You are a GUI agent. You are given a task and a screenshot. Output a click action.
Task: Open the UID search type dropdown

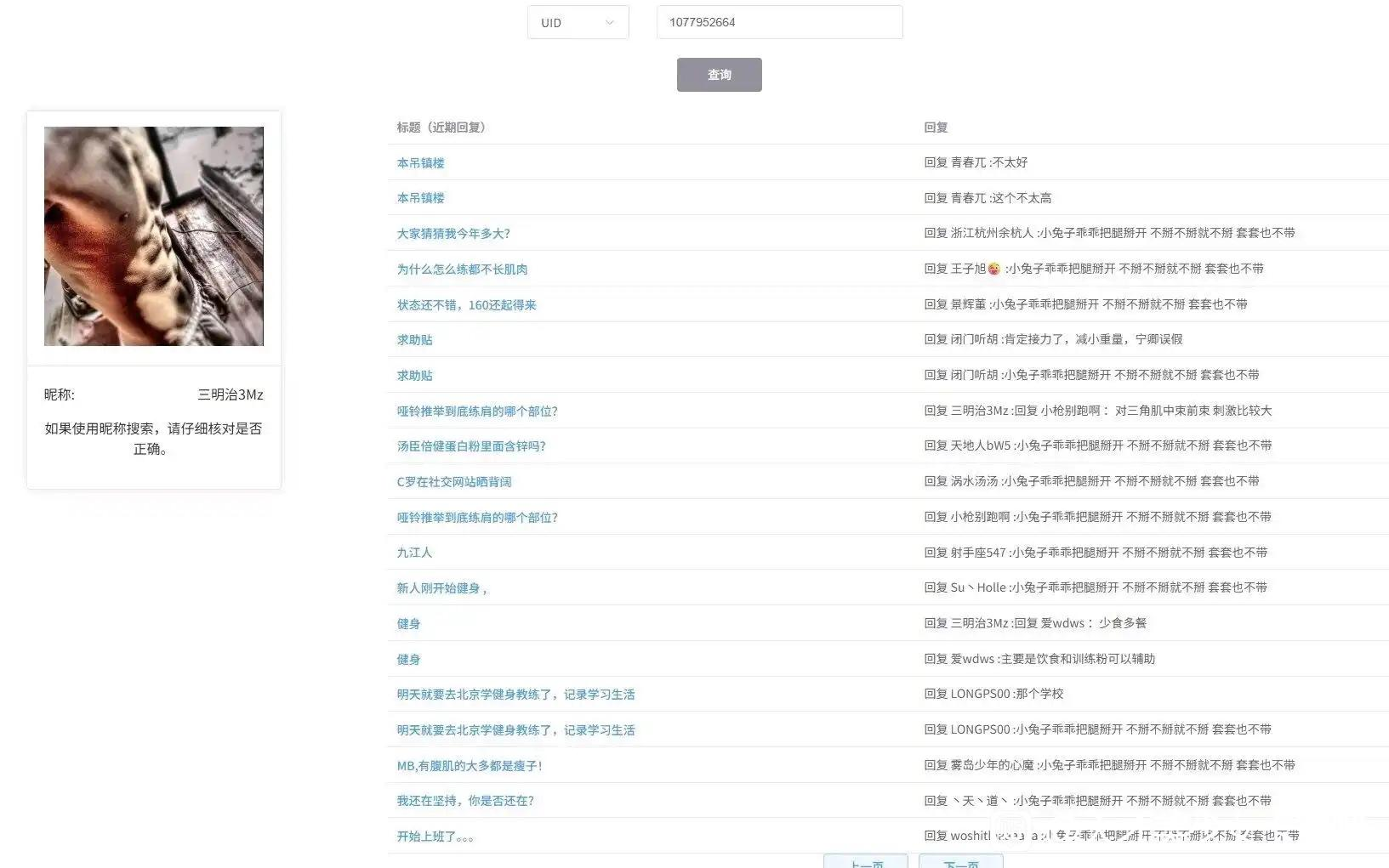click(x=578, y=22)
